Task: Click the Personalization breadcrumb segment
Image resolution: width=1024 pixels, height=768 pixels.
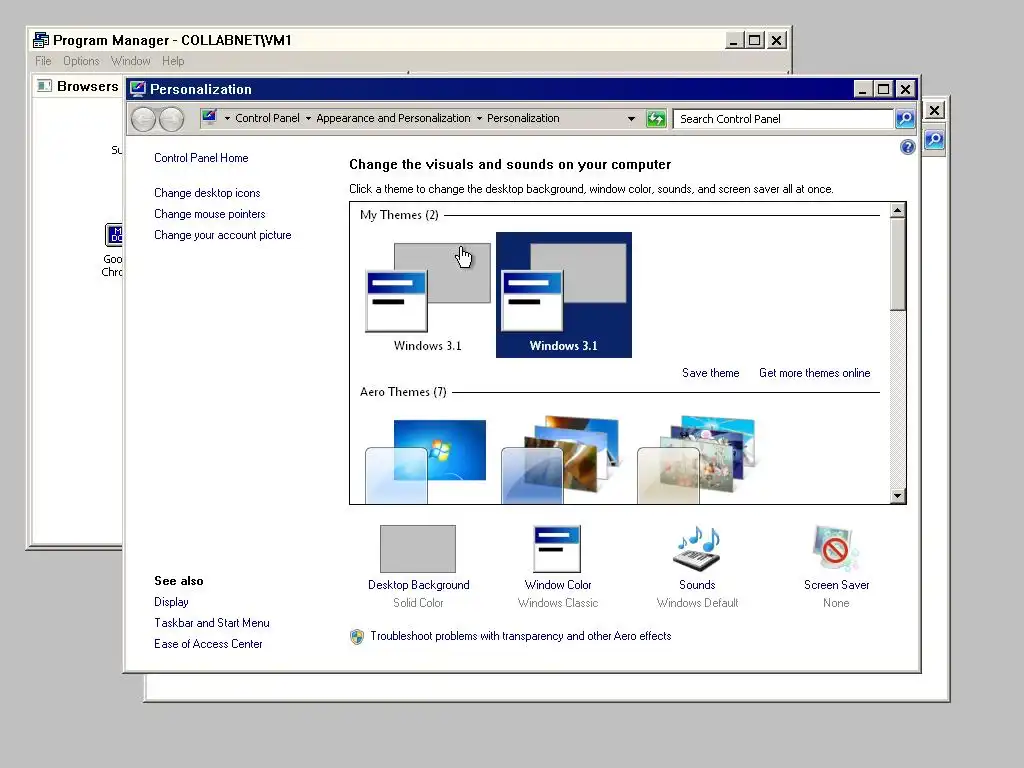Action: click(x=523, y=118)
